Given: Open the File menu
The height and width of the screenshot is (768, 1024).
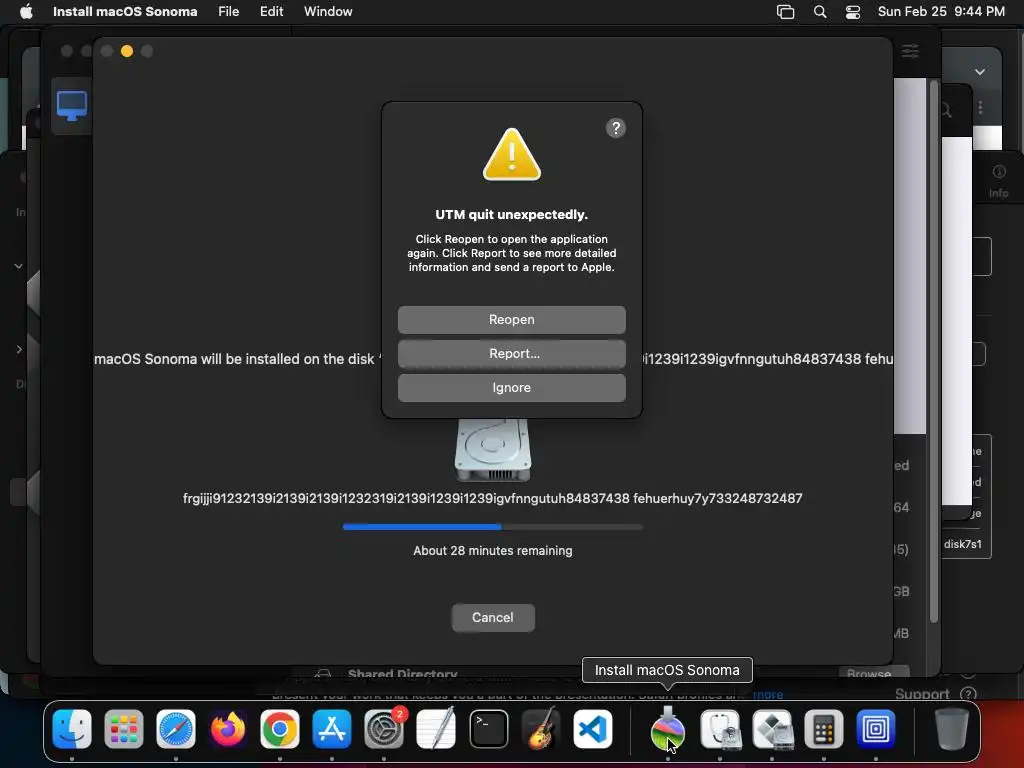Looking at the screenshot, I should (x=229, y=11).
